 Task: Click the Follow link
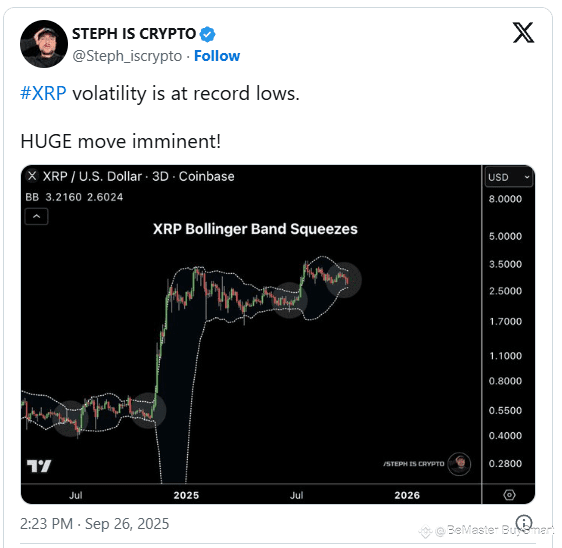coord(217,56)
